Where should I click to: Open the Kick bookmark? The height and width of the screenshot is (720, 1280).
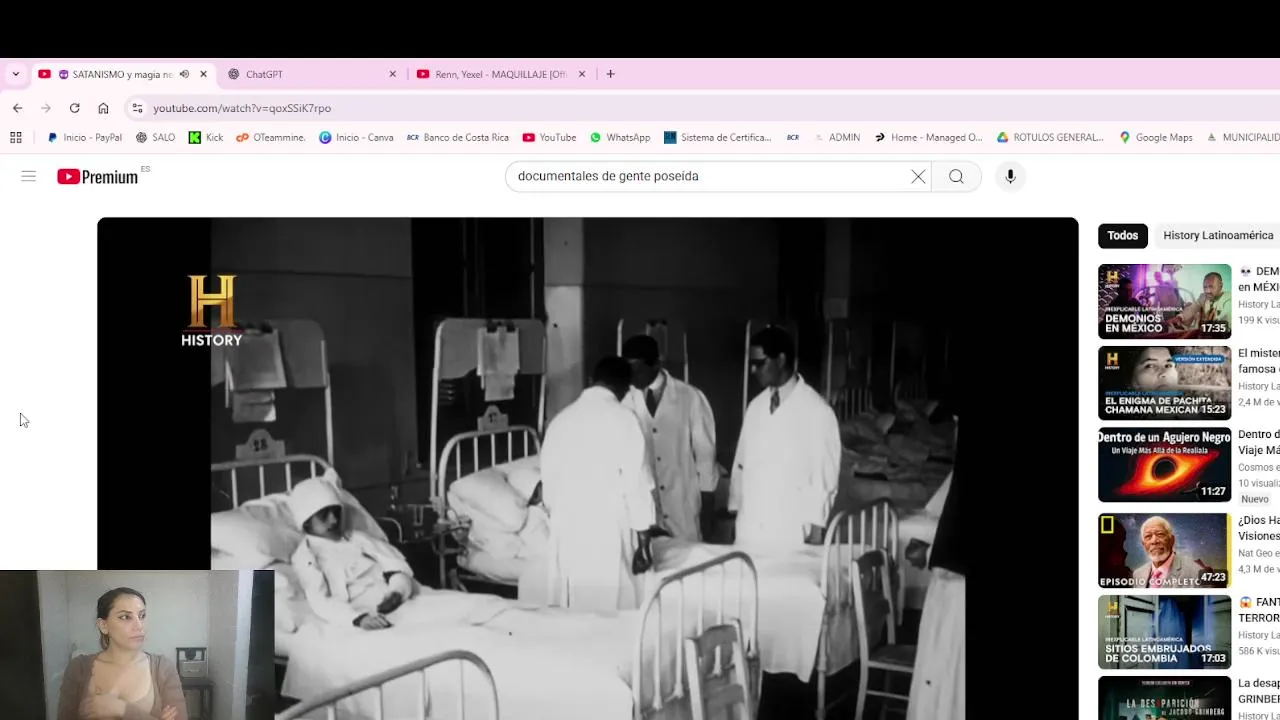(x=206, y=137)
